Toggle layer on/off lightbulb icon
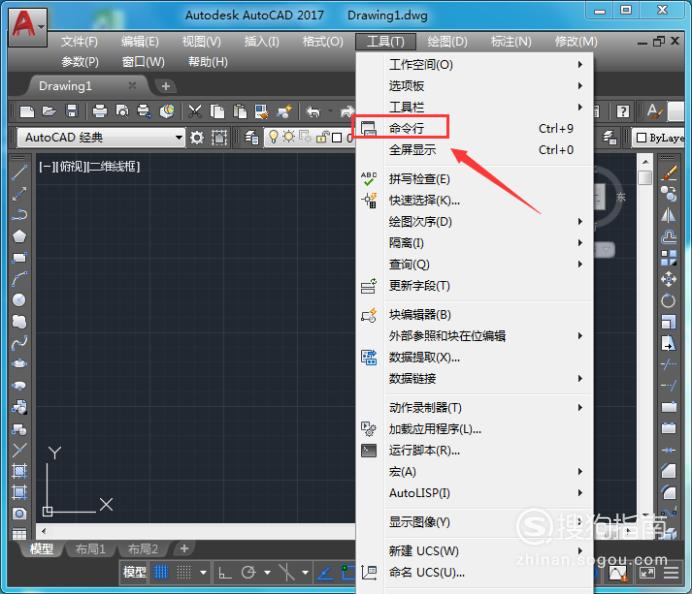 [274, 137]
